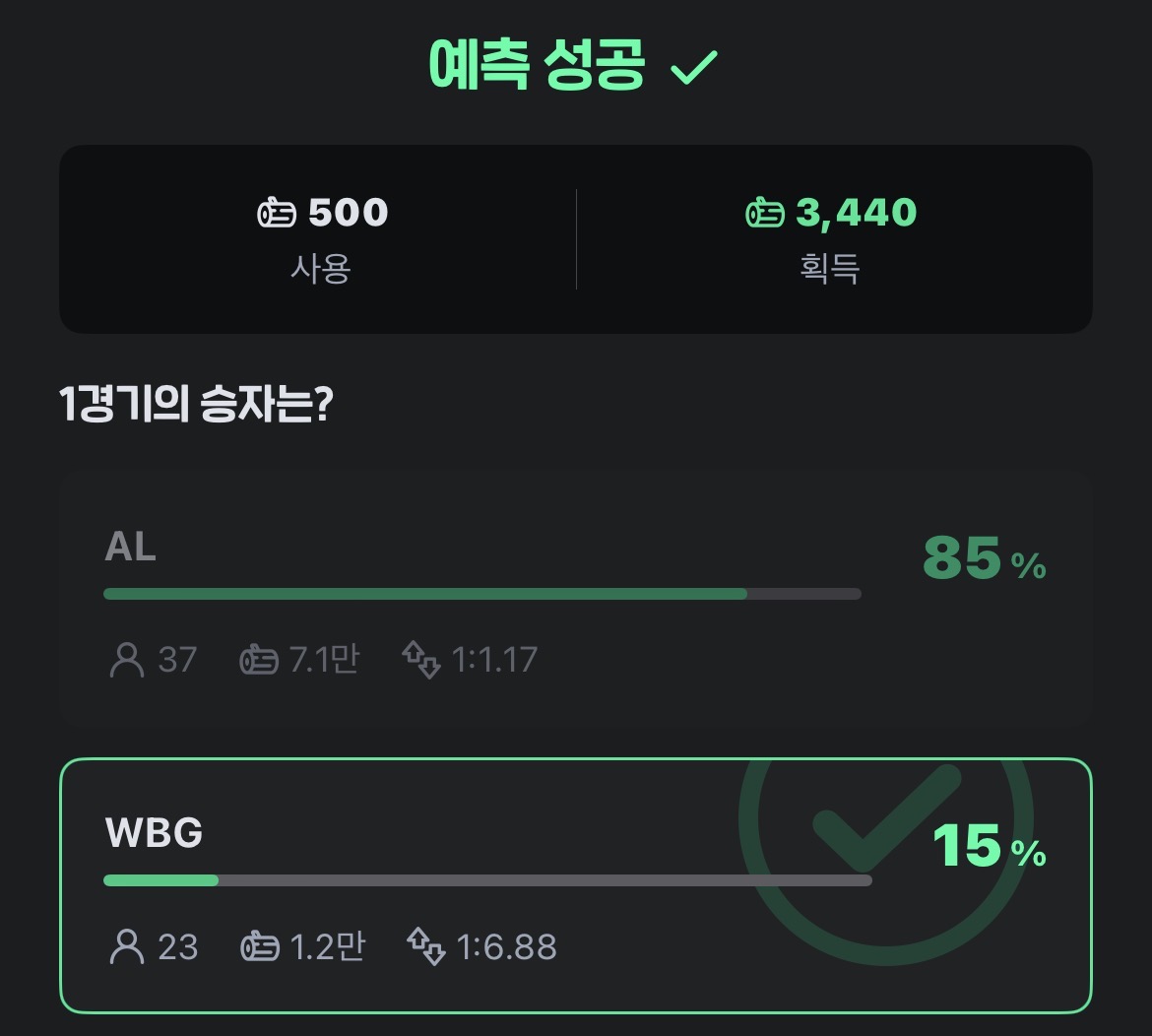Click the log points icon beside 1.2만

tap(260, 946)
